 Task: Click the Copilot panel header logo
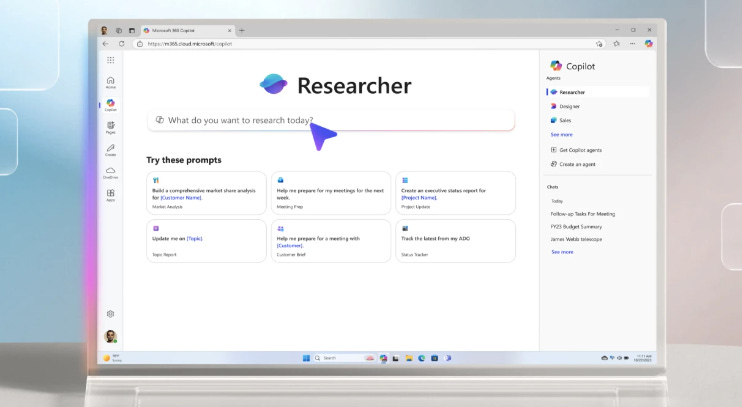556,66
